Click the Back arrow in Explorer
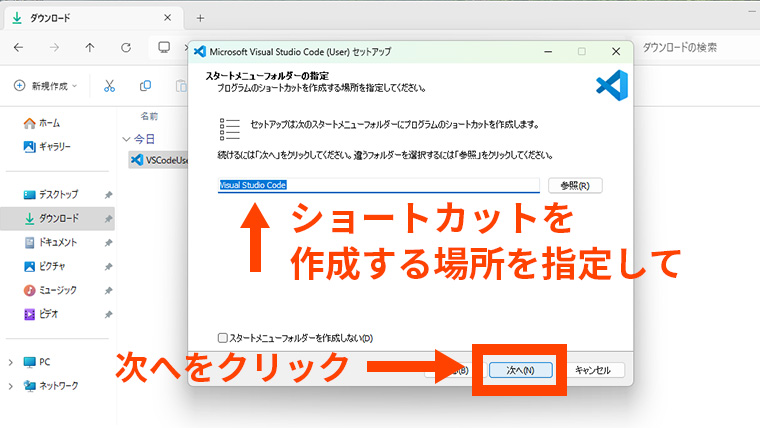 coord(19,47)
